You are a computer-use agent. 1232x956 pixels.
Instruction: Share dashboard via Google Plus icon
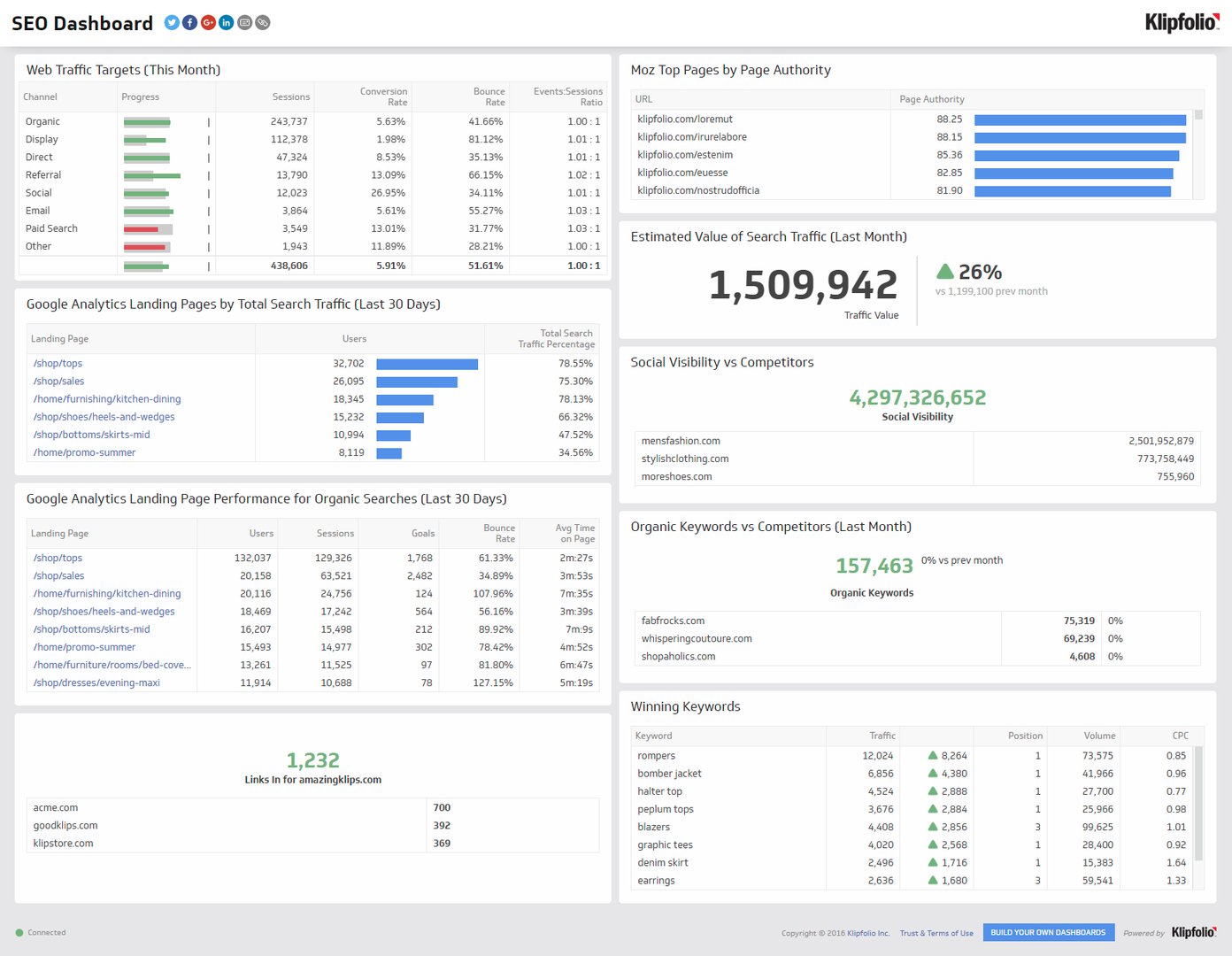pyautogui.click(x=208, y=23)
